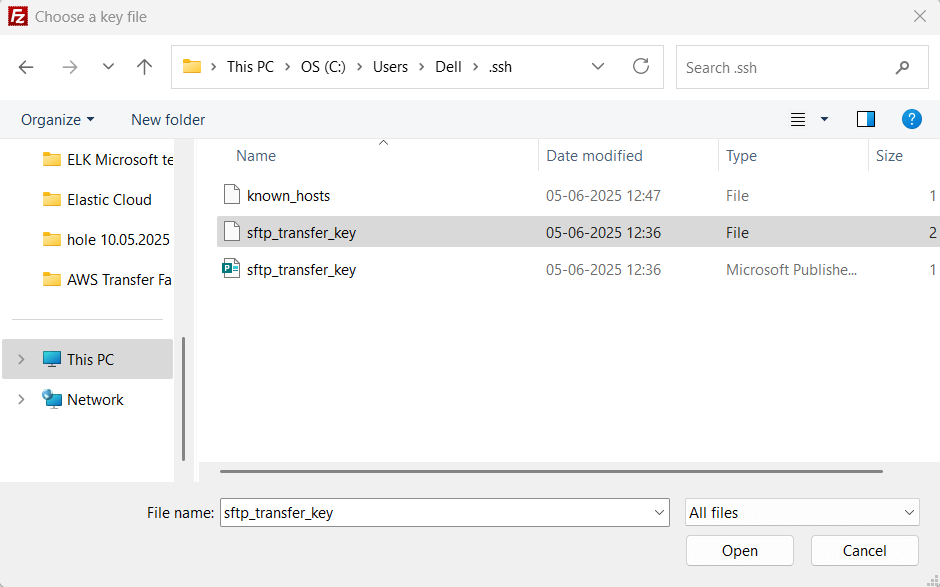Navigate to Users via the breadcrumb
The height and width of the screenshot is (587, 940).
pyautogui.click(x=390, y=67)
